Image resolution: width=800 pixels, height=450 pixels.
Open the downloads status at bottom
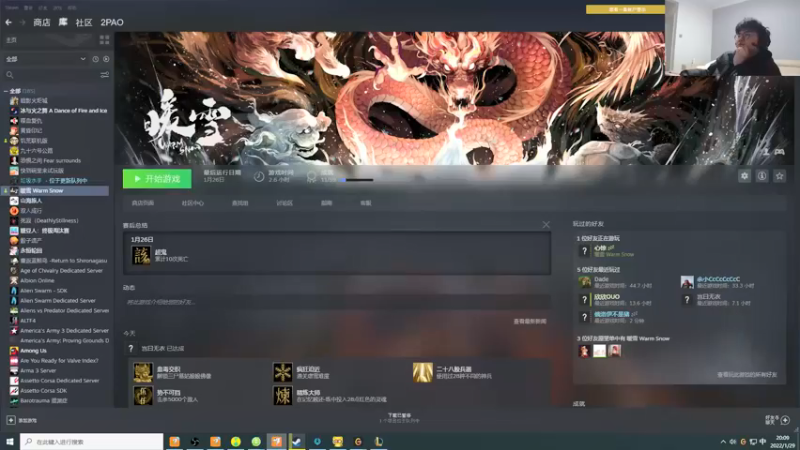pos(399,418)
